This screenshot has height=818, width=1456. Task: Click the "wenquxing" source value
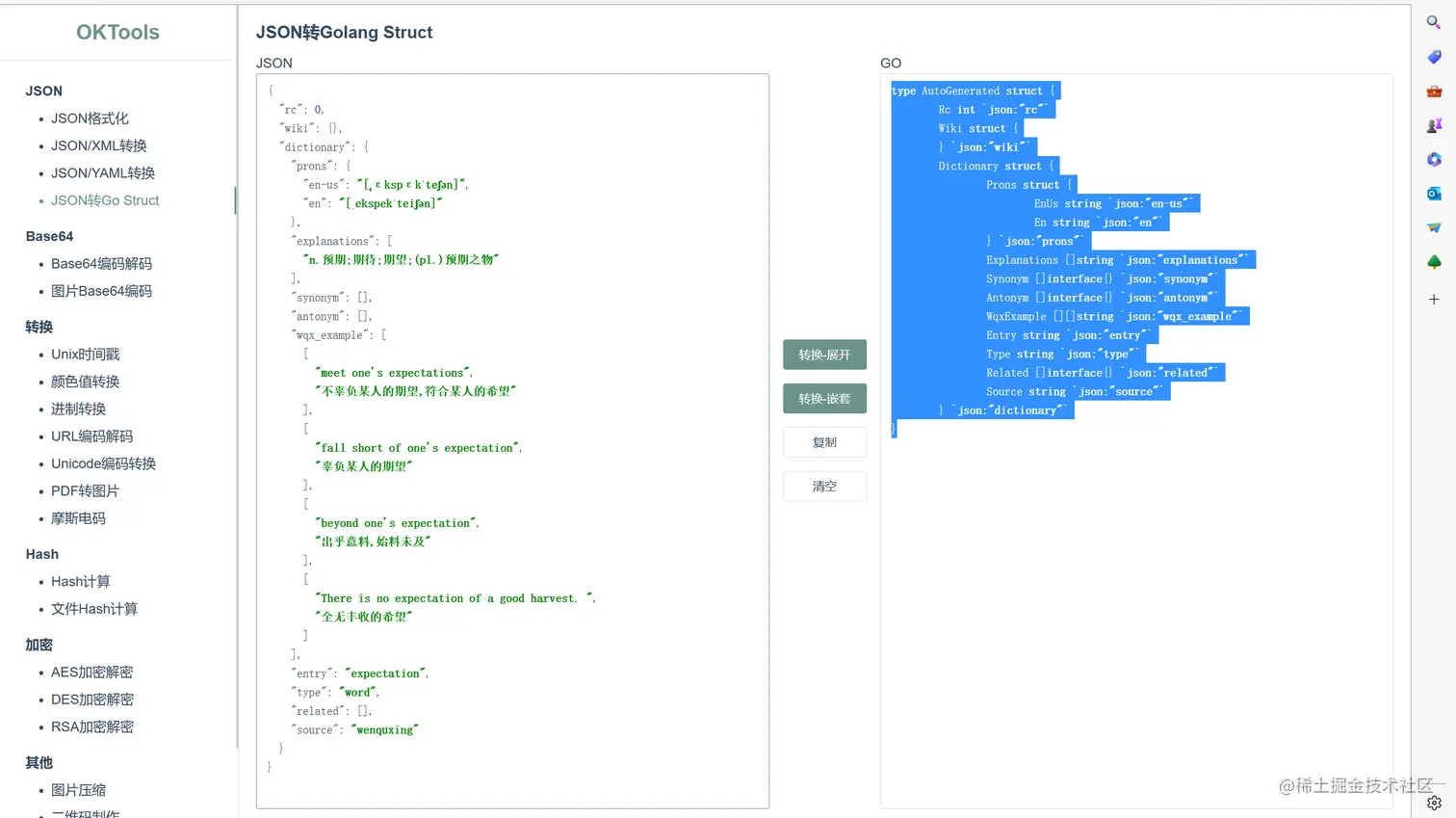pos(384,730)
